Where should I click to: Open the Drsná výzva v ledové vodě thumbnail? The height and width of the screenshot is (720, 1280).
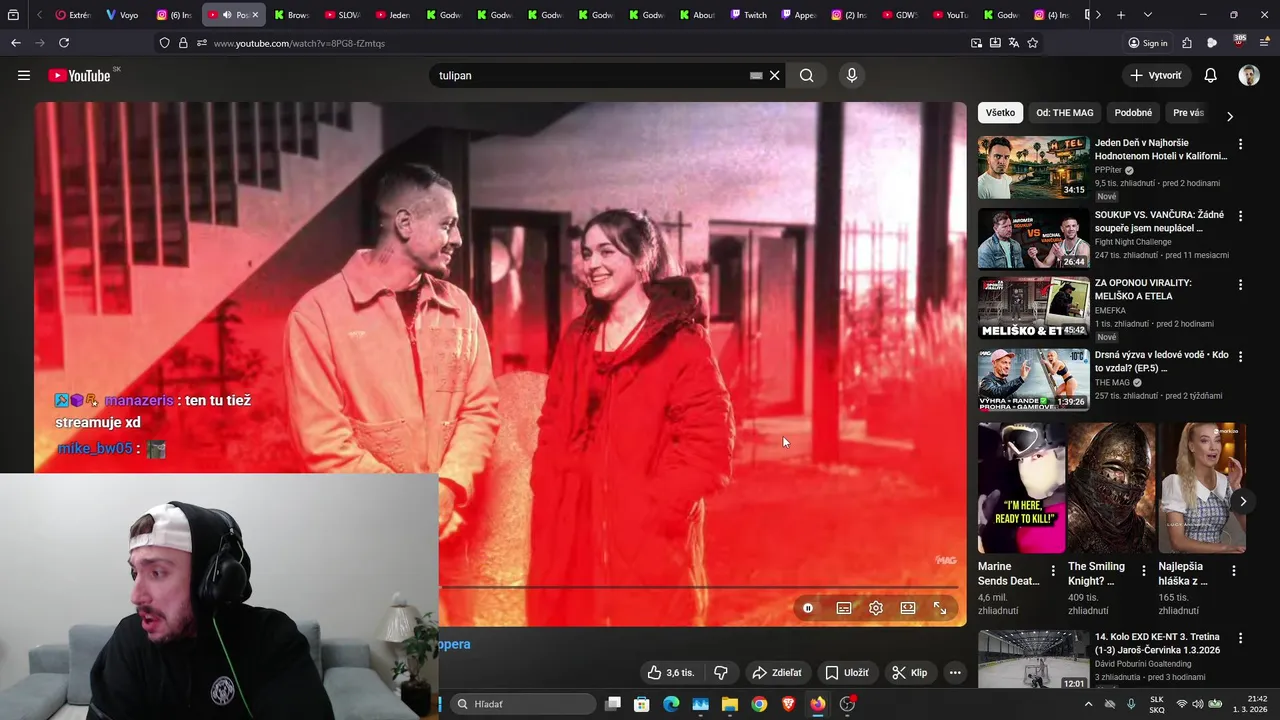(1033, 379)
